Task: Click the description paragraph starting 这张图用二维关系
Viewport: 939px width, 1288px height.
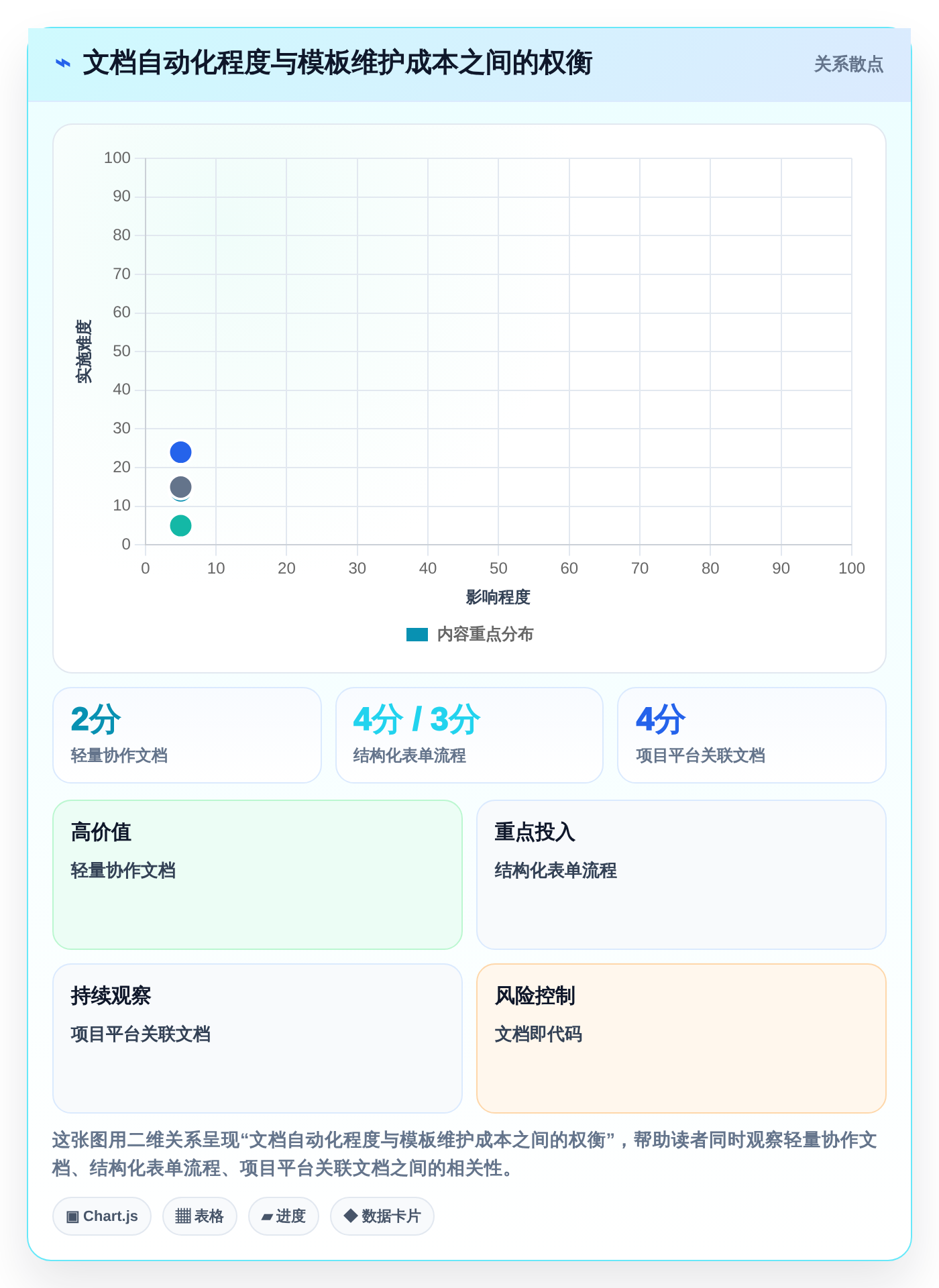Action: point(465,1154)
